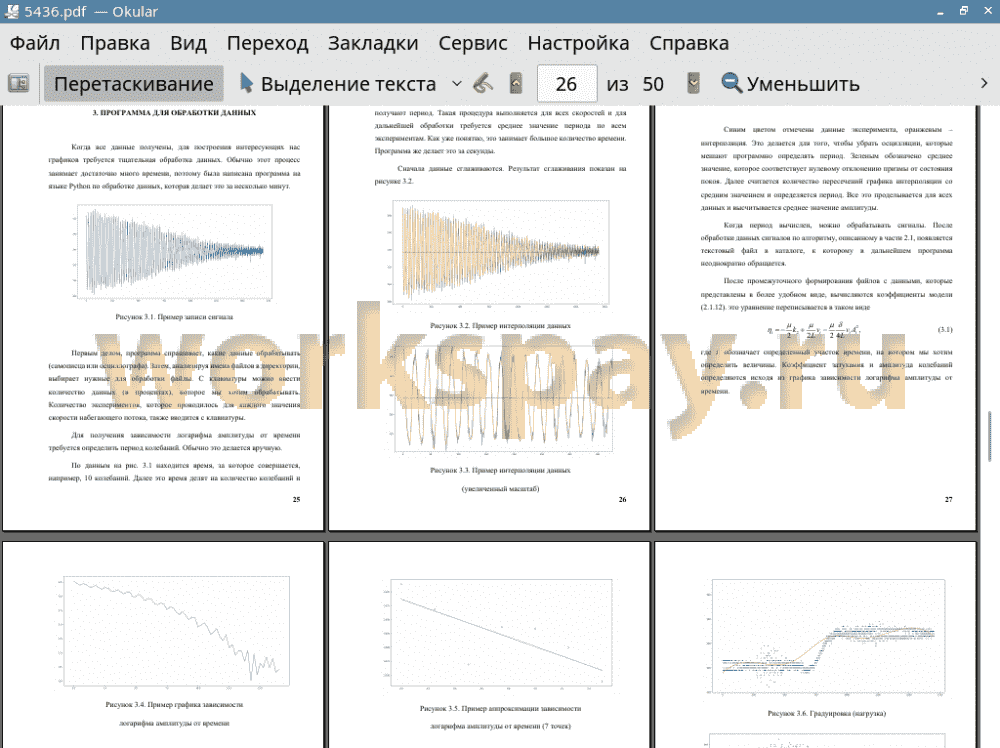The height and width of the screenshot is (748, 1000).
Task: Click Рисунок 3.3 zoomed interpolation graph
Action: pos(503,400)
